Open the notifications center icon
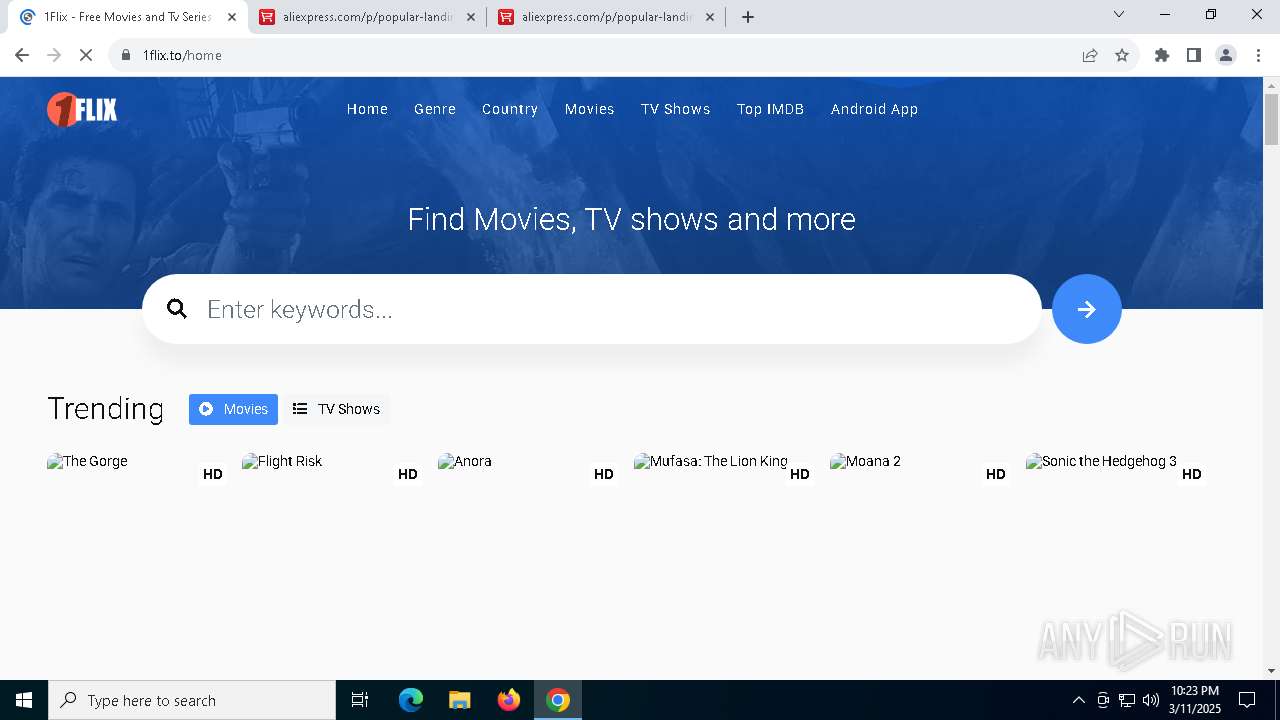 tap(1247, 700)
